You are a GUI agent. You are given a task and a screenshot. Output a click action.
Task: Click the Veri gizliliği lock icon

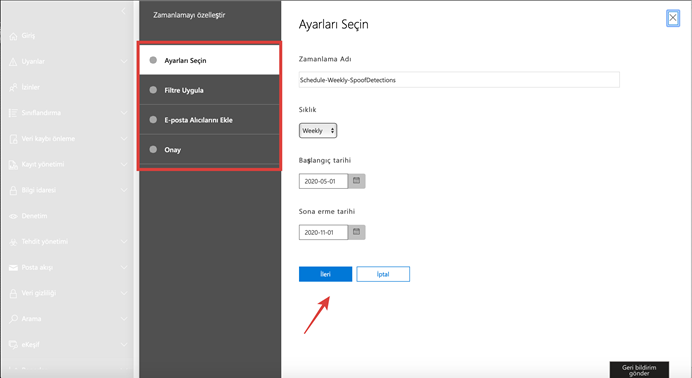13,293
